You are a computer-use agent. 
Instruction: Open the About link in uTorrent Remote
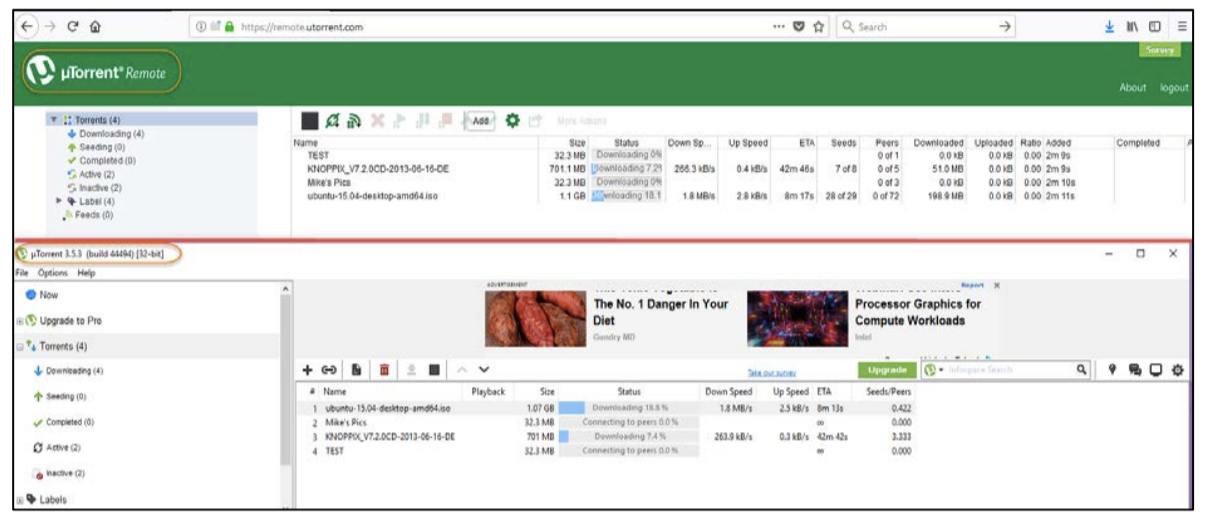[1132, 88]
